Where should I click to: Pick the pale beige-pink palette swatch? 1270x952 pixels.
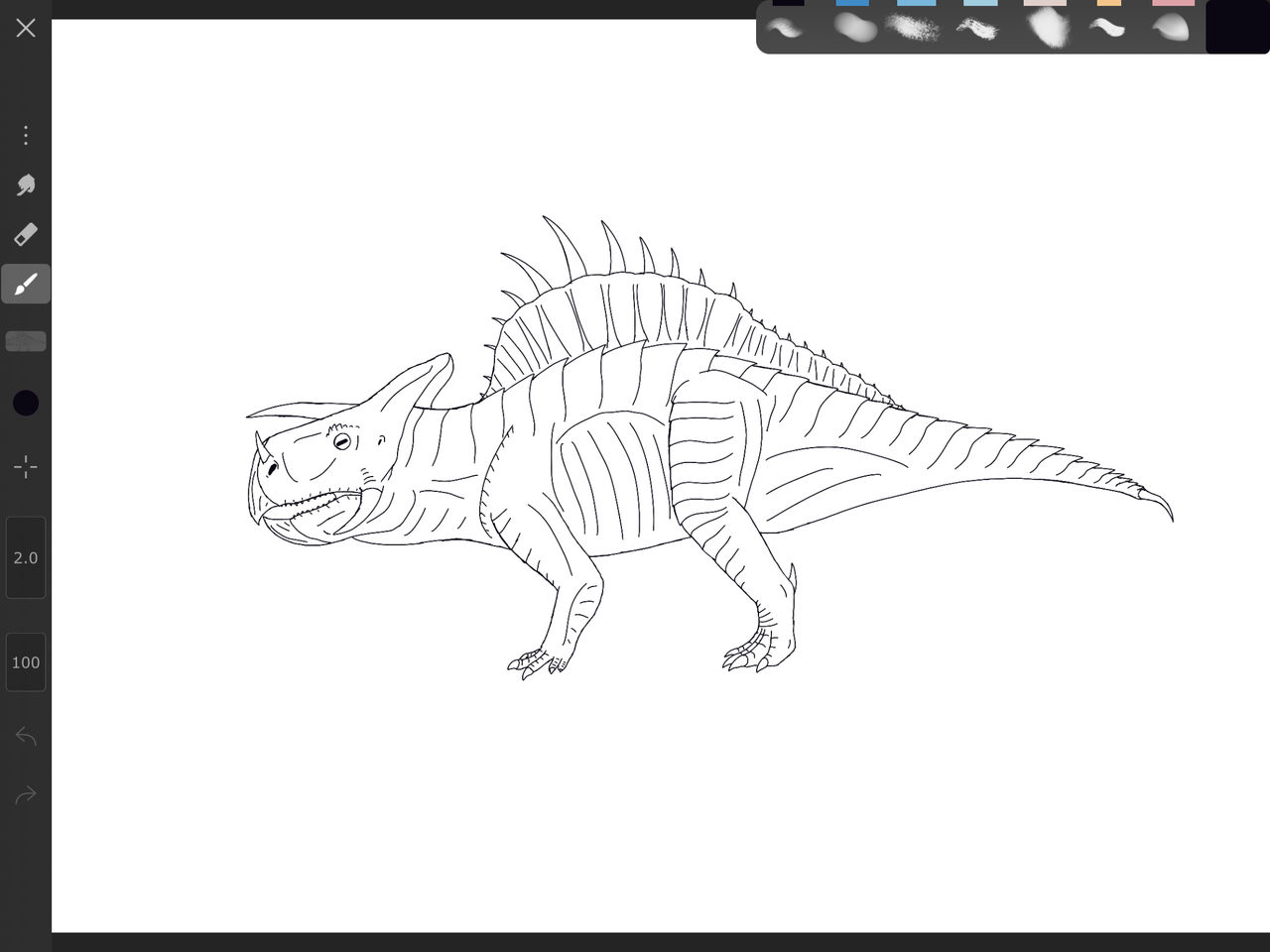[x=1045, y=3]
